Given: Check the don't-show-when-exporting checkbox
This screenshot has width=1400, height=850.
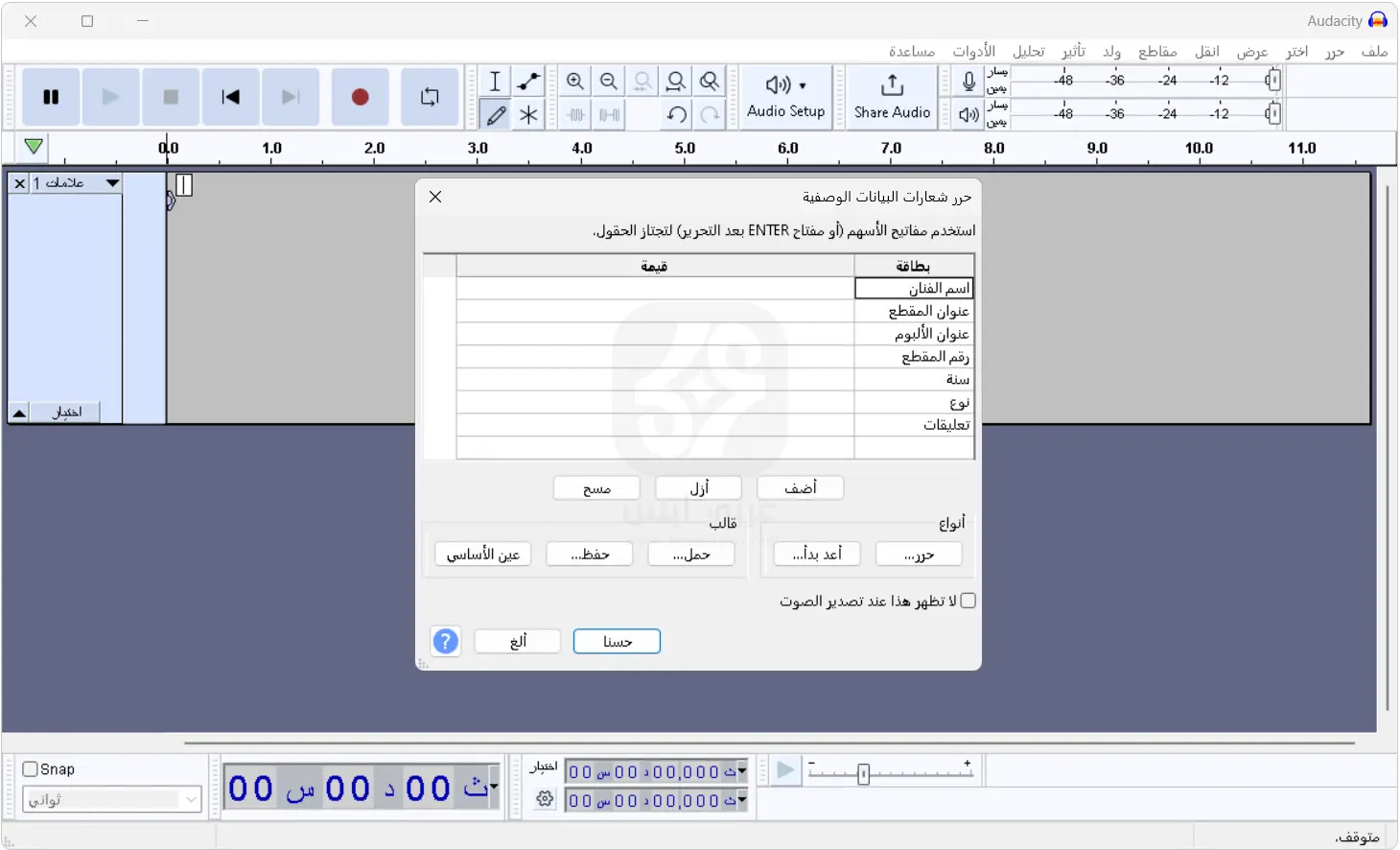Looking at the screenshot, I should coord(968,600).
